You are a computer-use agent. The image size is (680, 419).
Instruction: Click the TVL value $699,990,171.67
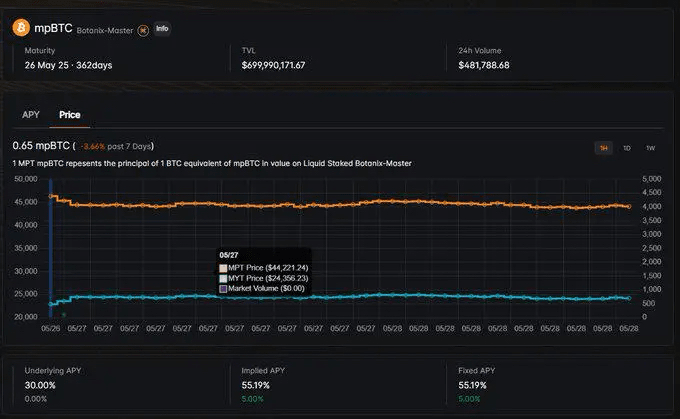287,65
